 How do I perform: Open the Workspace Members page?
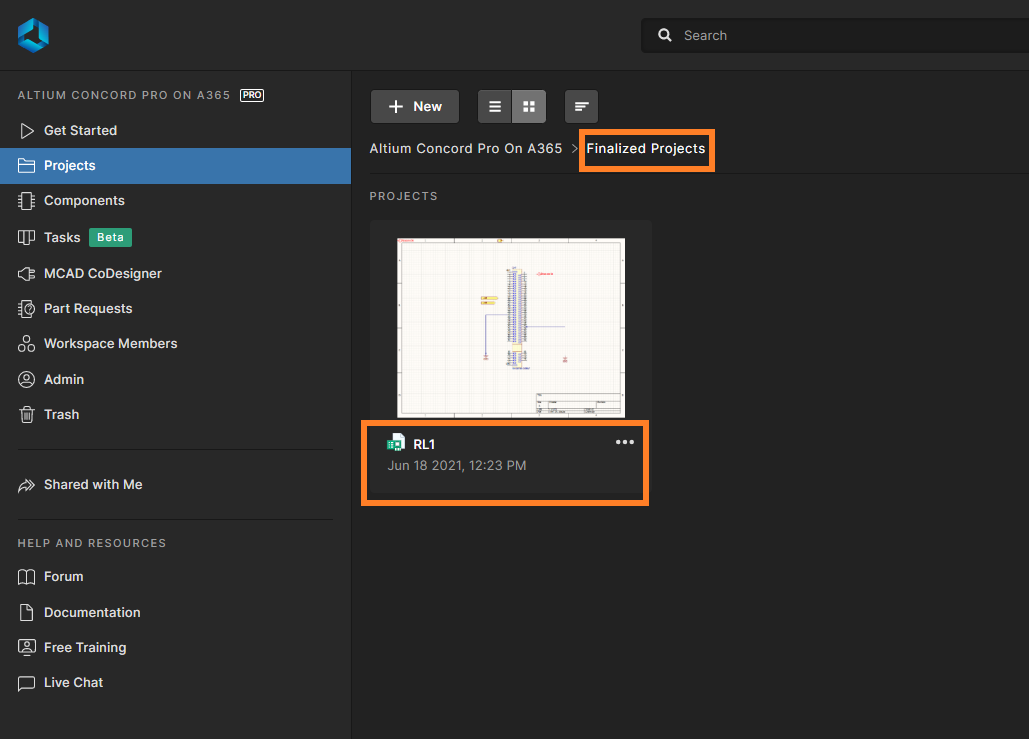[x=112, y=343]
